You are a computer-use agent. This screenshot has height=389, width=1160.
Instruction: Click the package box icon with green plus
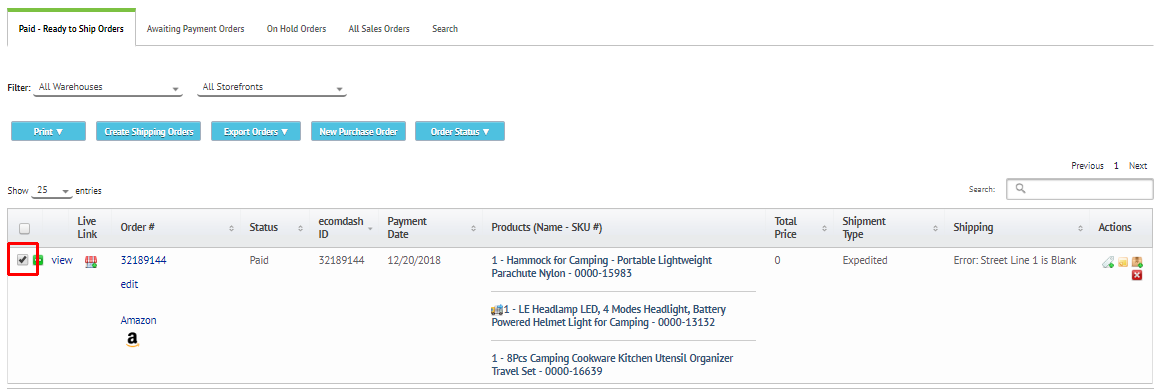(1137, 262)
